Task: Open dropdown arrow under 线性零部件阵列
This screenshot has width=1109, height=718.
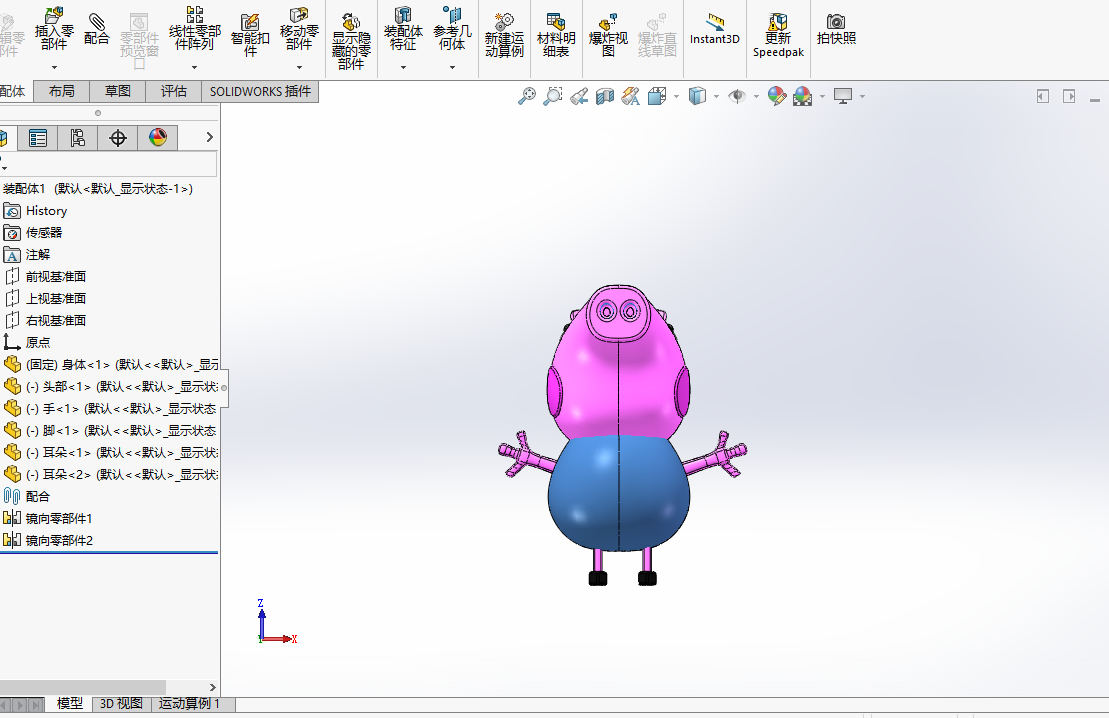Action: click(194, 67)
